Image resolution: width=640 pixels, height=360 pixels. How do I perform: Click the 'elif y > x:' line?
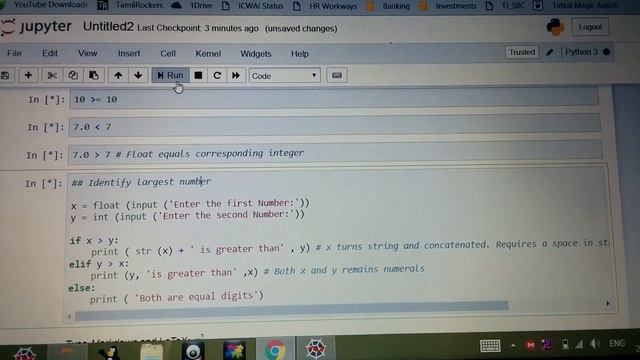tap(99, 264)
